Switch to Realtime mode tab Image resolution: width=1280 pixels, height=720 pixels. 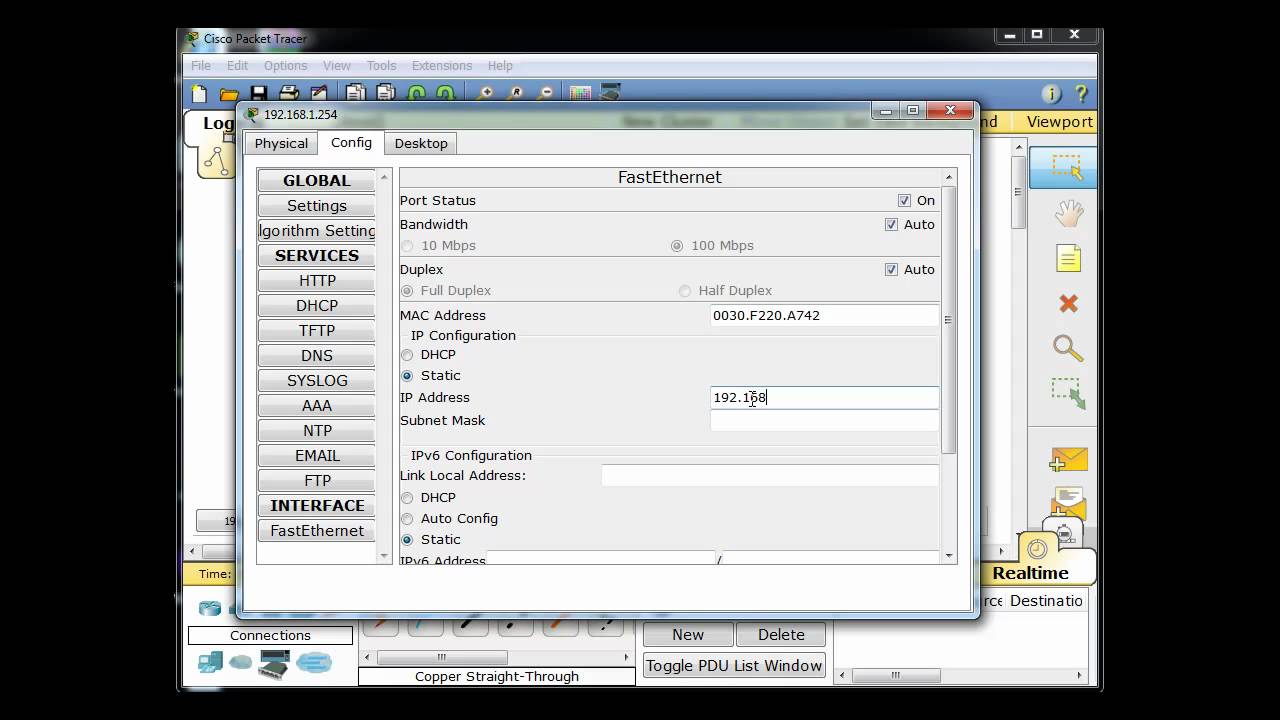(x=1030, y=573)
